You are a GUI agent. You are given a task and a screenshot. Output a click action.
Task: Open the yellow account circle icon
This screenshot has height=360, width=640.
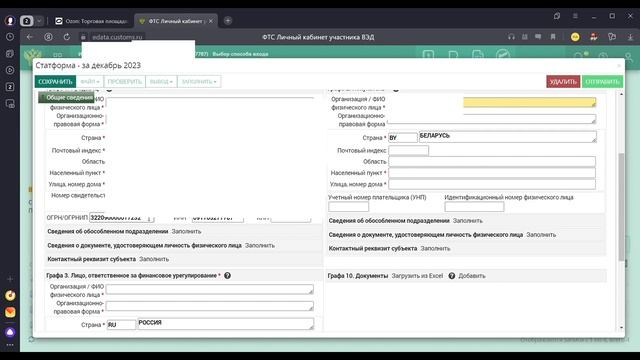click(x=575, y=37)
